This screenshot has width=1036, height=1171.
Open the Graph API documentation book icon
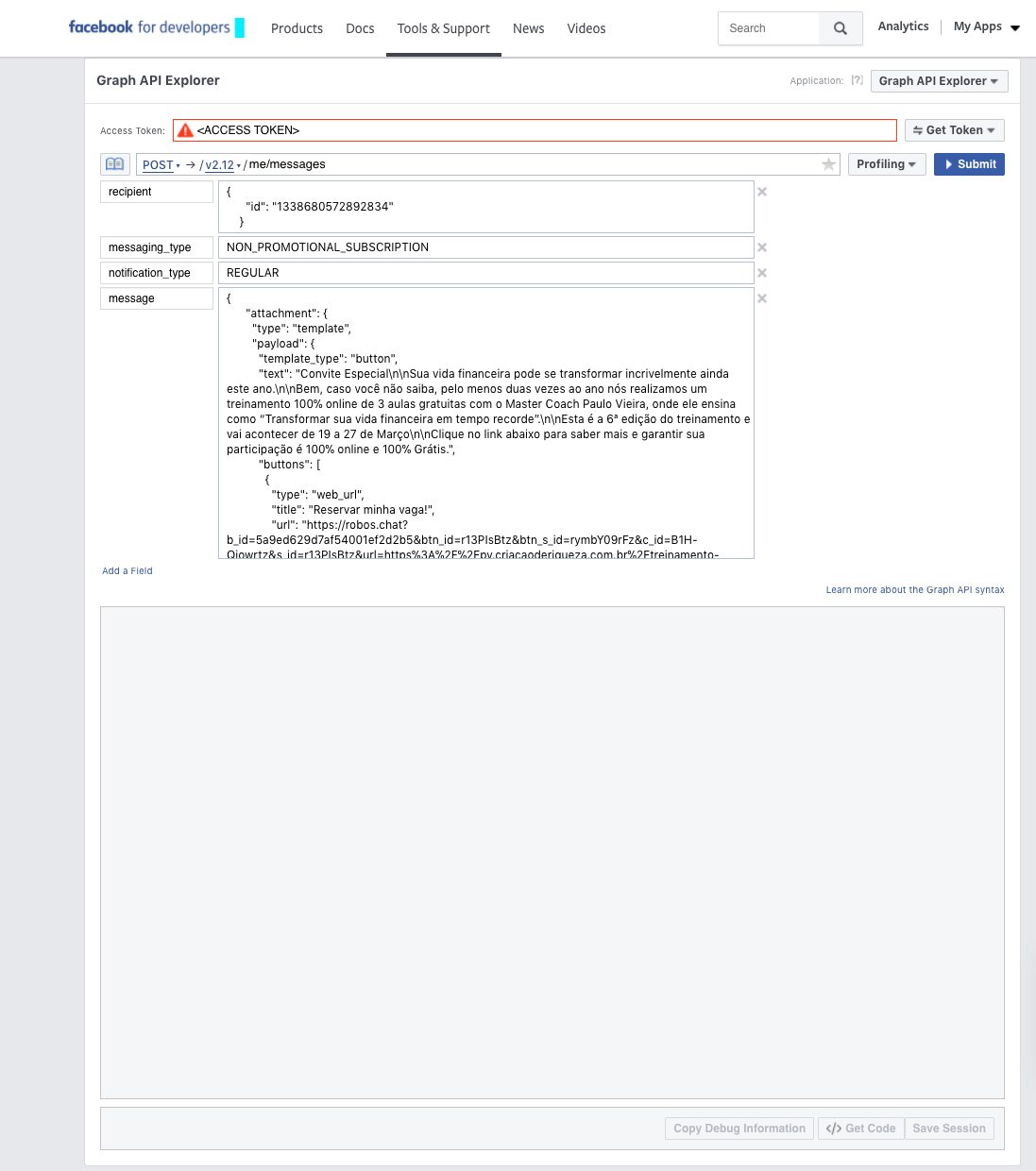(115, 164)
